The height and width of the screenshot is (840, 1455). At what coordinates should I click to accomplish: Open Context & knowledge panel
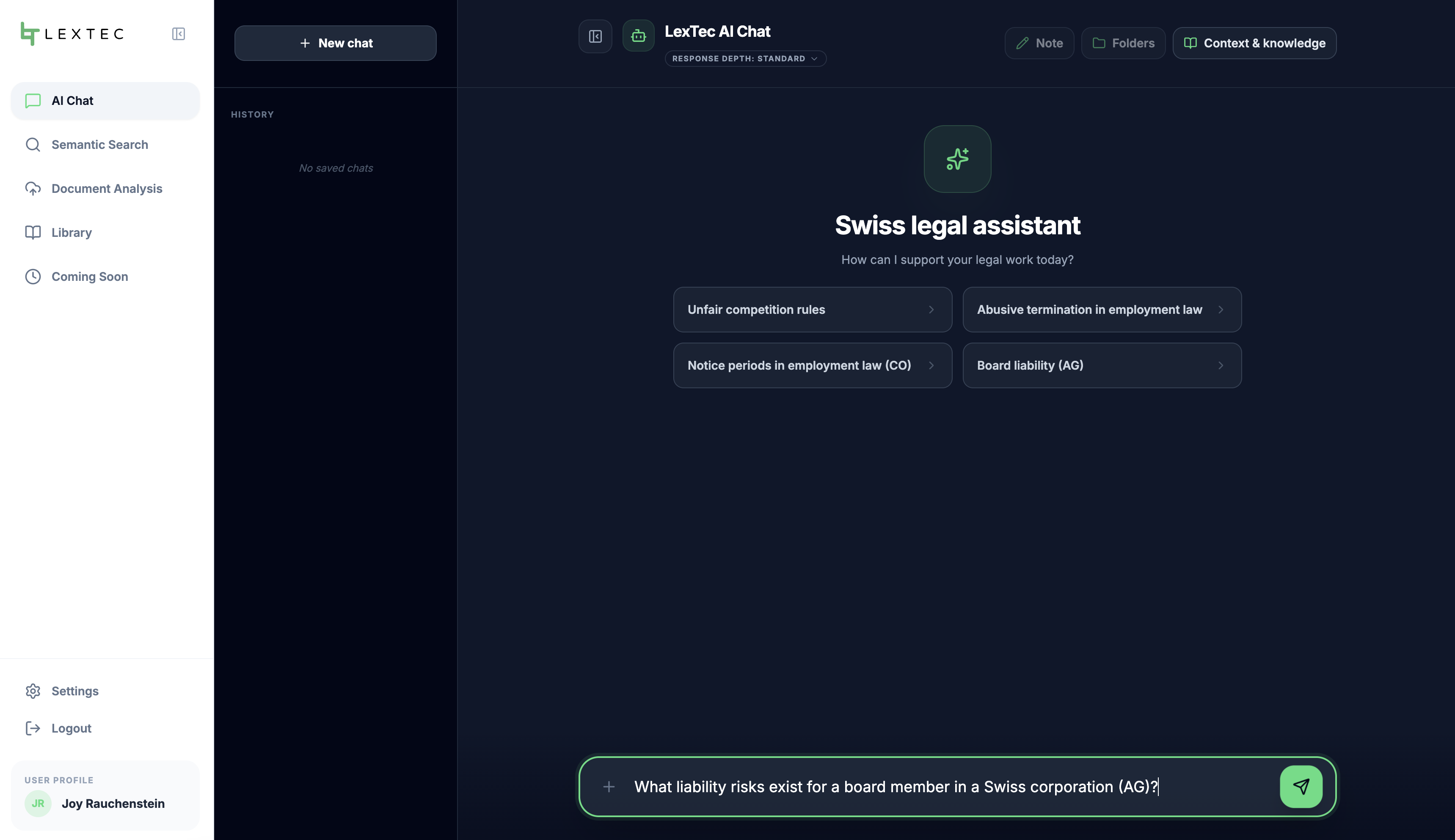pyautogui.click(x=1254, y=43)
